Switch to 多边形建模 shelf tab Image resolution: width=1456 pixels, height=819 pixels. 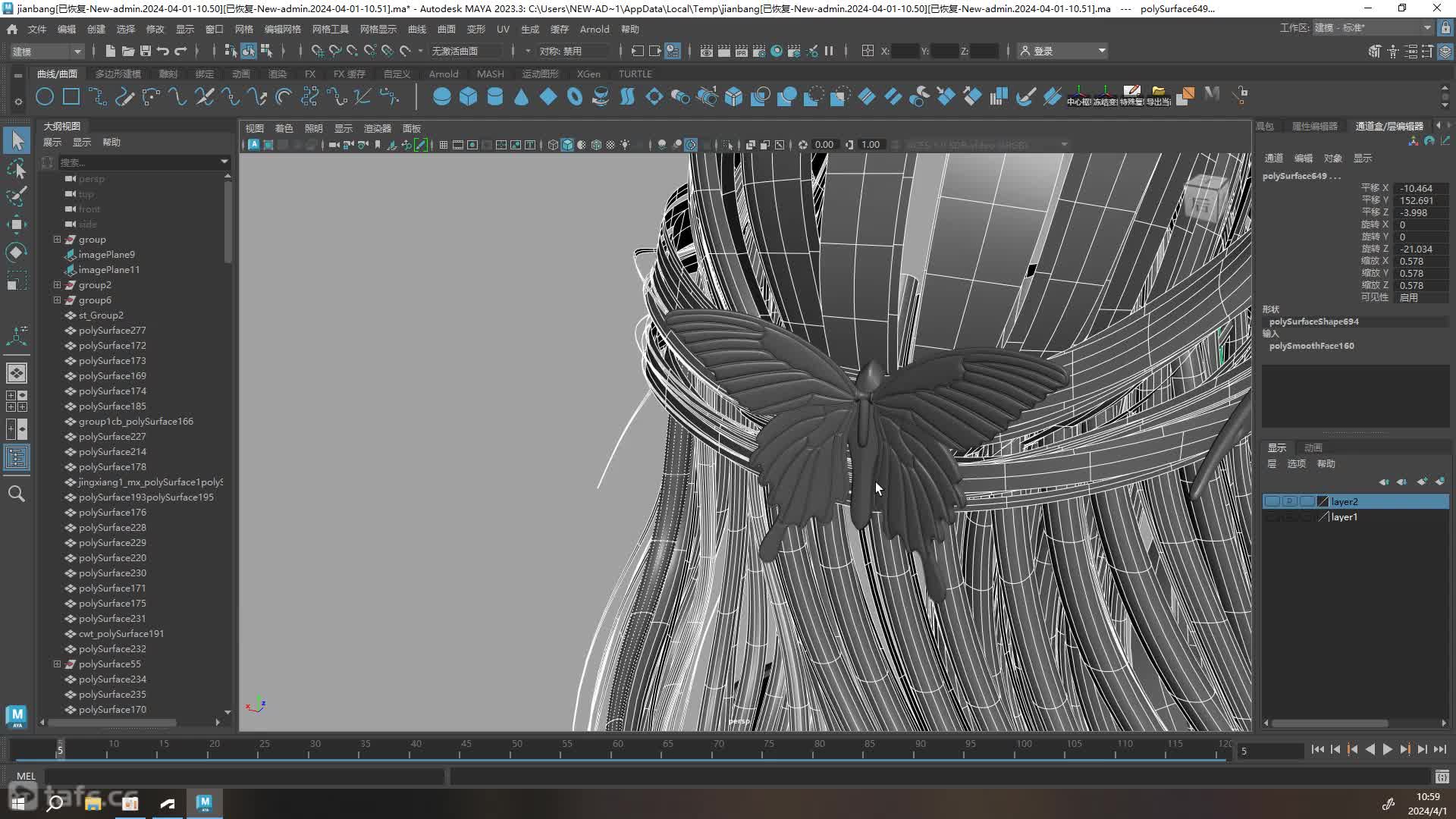click(118, 74)
